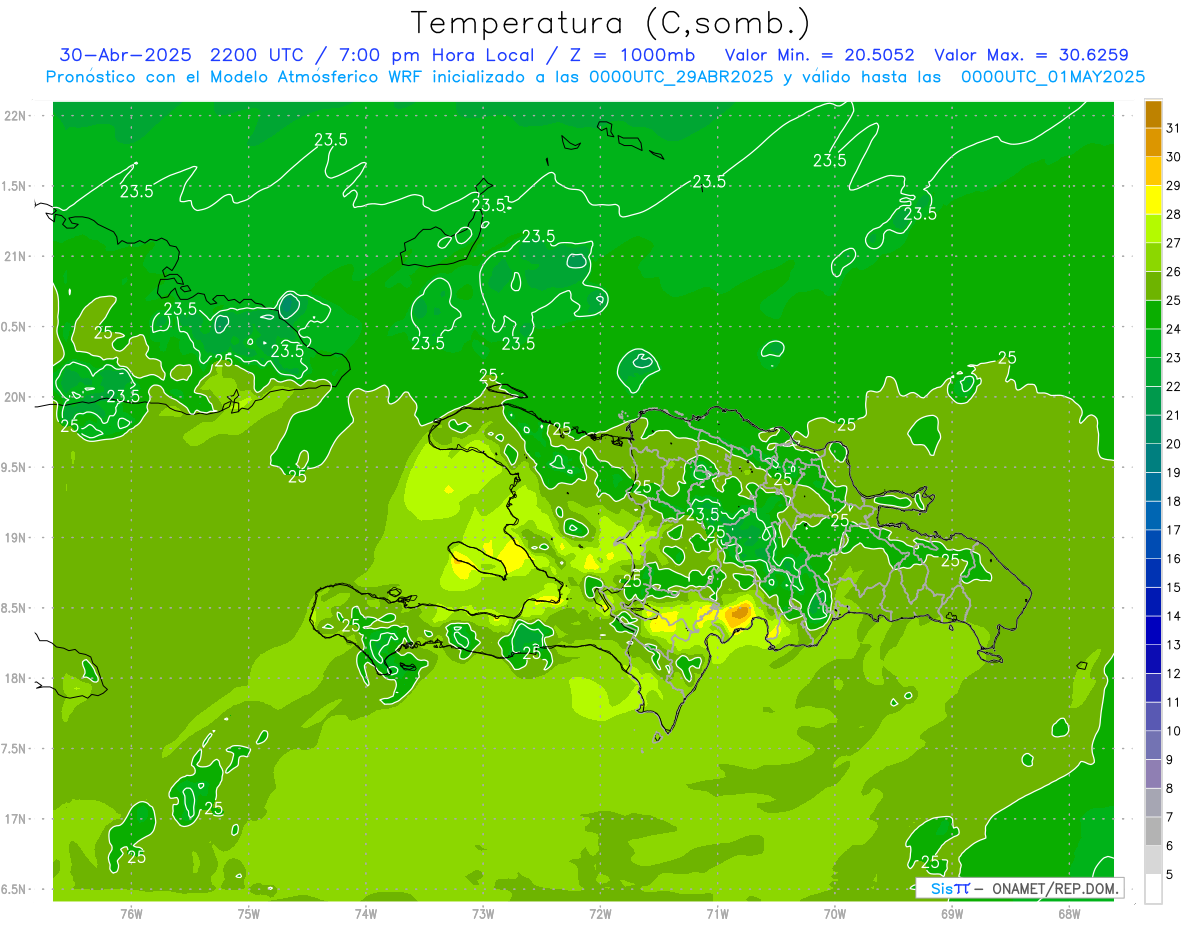Click the "70W" longitude axis label
The height and width of the screenshot is (927, 1200).
point(835,913)
